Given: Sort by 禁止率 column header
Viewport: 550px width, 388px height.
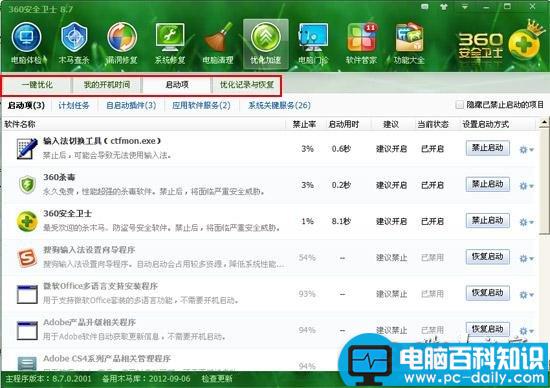Looking at the screenshot, I should coord(304,125).
